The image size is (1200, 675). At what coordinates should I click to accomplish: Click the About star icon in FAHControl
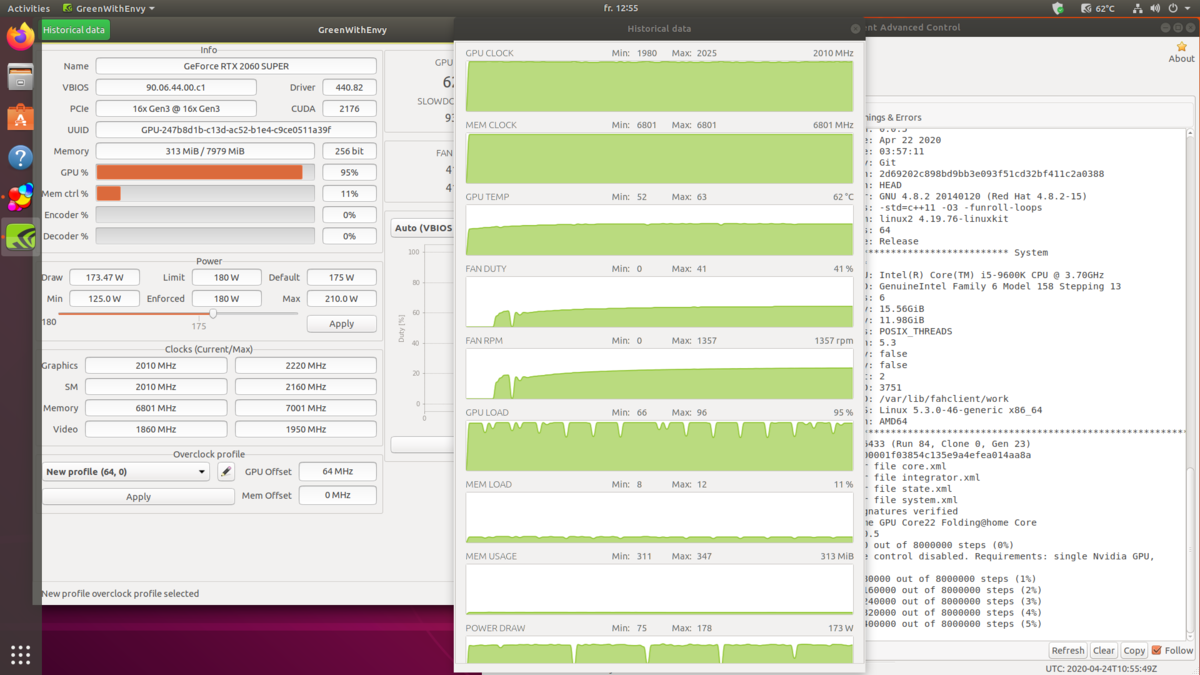[x=1181, y=52]
